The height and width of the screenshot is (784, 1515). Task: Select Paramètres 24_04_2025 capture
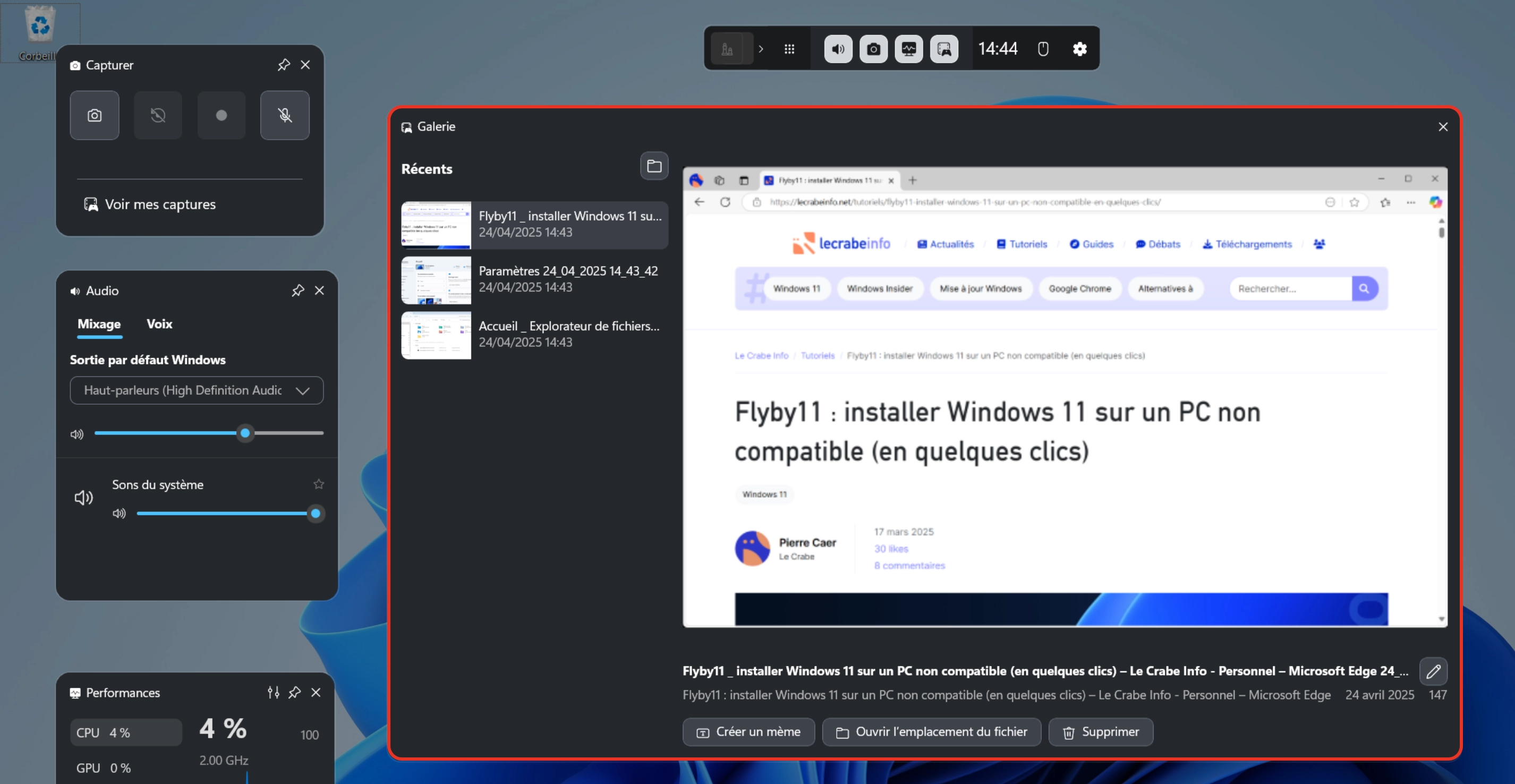point(534,279)
